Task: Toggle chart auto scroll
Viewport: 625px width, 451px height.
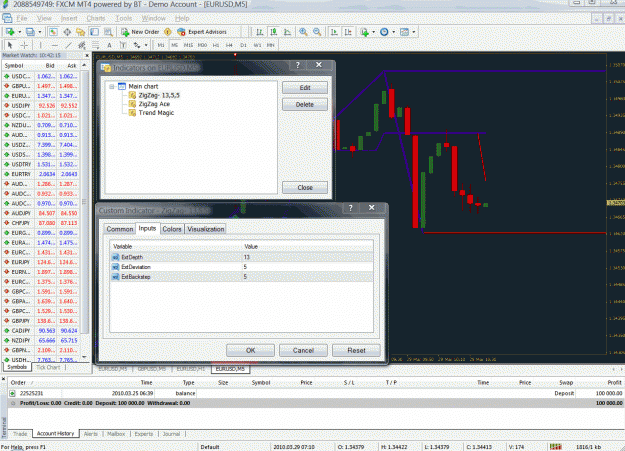Action: click(334, 32)
